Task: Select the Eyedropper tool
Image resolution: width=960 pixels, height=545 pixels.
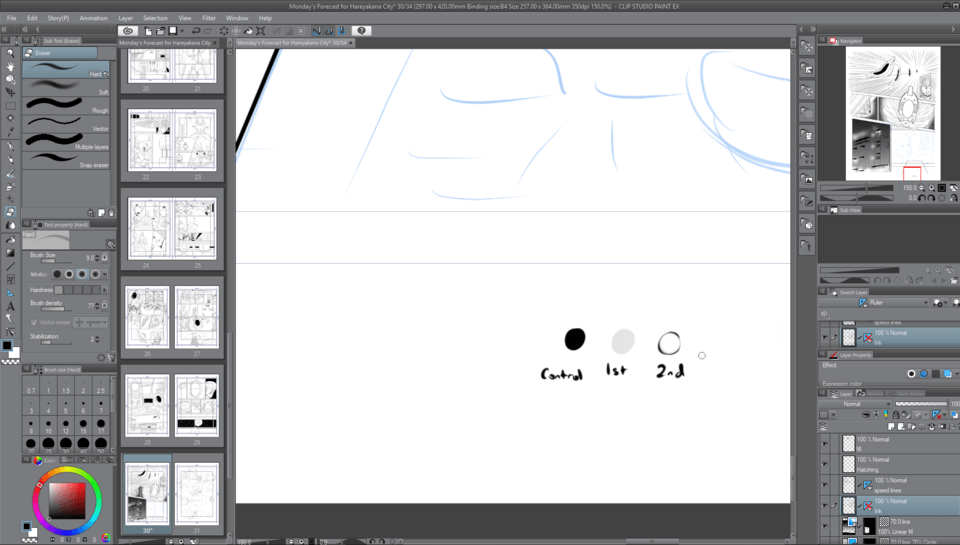Action: click(x=10, y=132)
